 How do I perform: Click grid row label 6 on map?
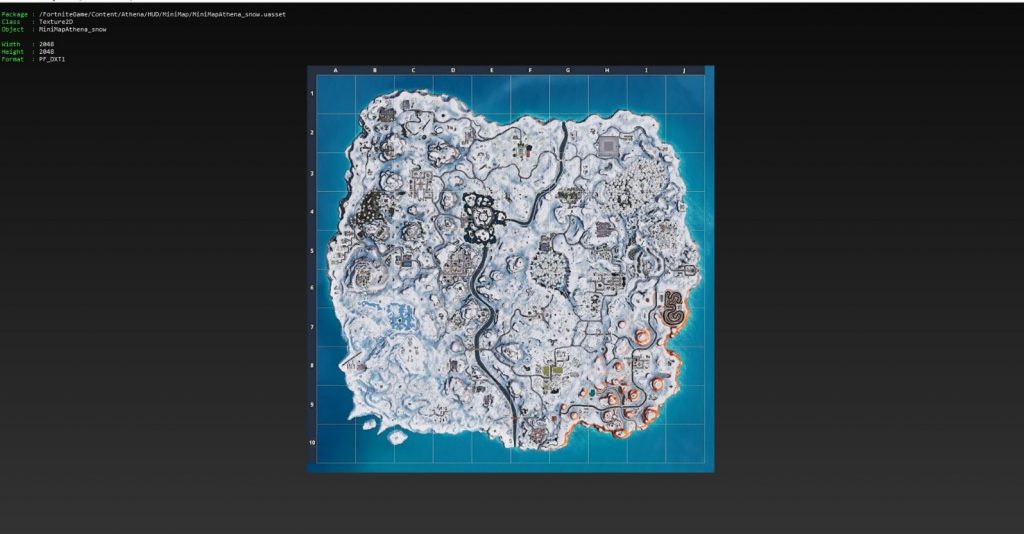tap(312, 288)
